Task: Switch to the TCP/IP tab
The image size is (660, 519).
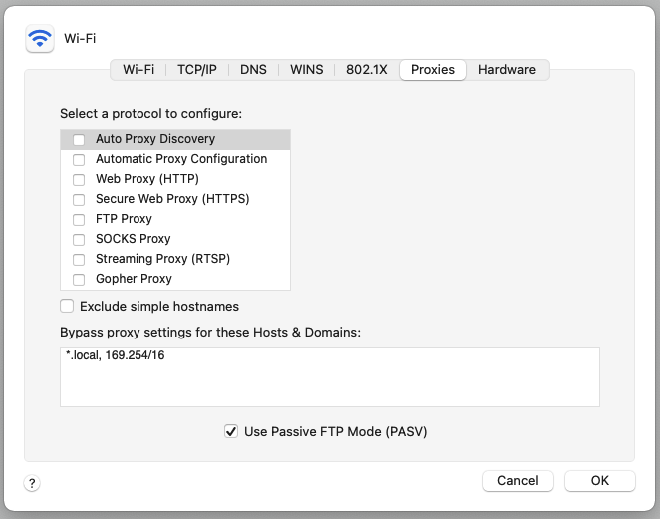Action: (x=197, y=70)
